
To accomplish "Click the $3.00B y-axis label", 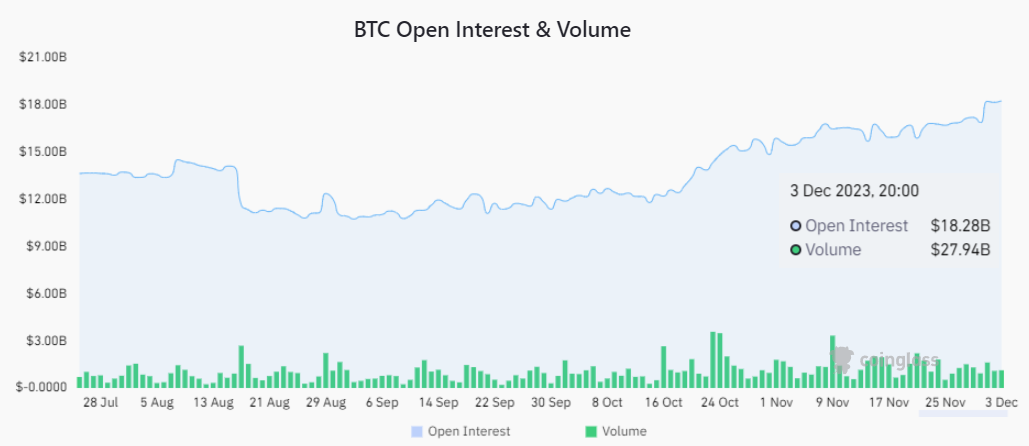I will point(45,341).
